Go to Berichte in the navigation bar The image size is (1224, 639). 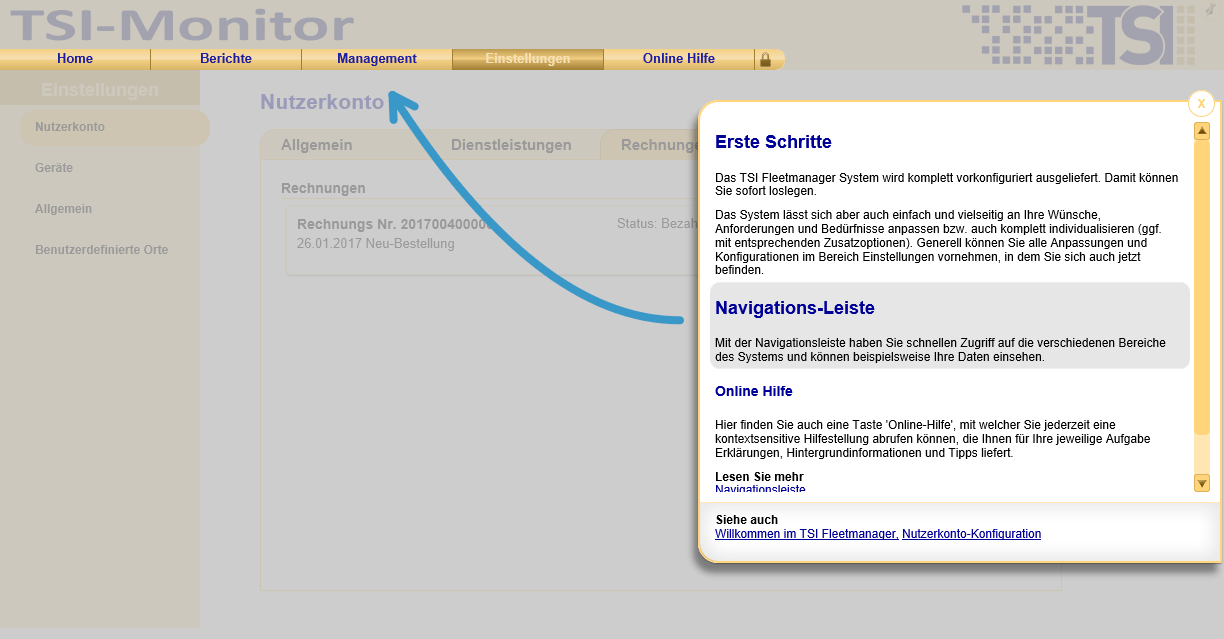point(226,59)
